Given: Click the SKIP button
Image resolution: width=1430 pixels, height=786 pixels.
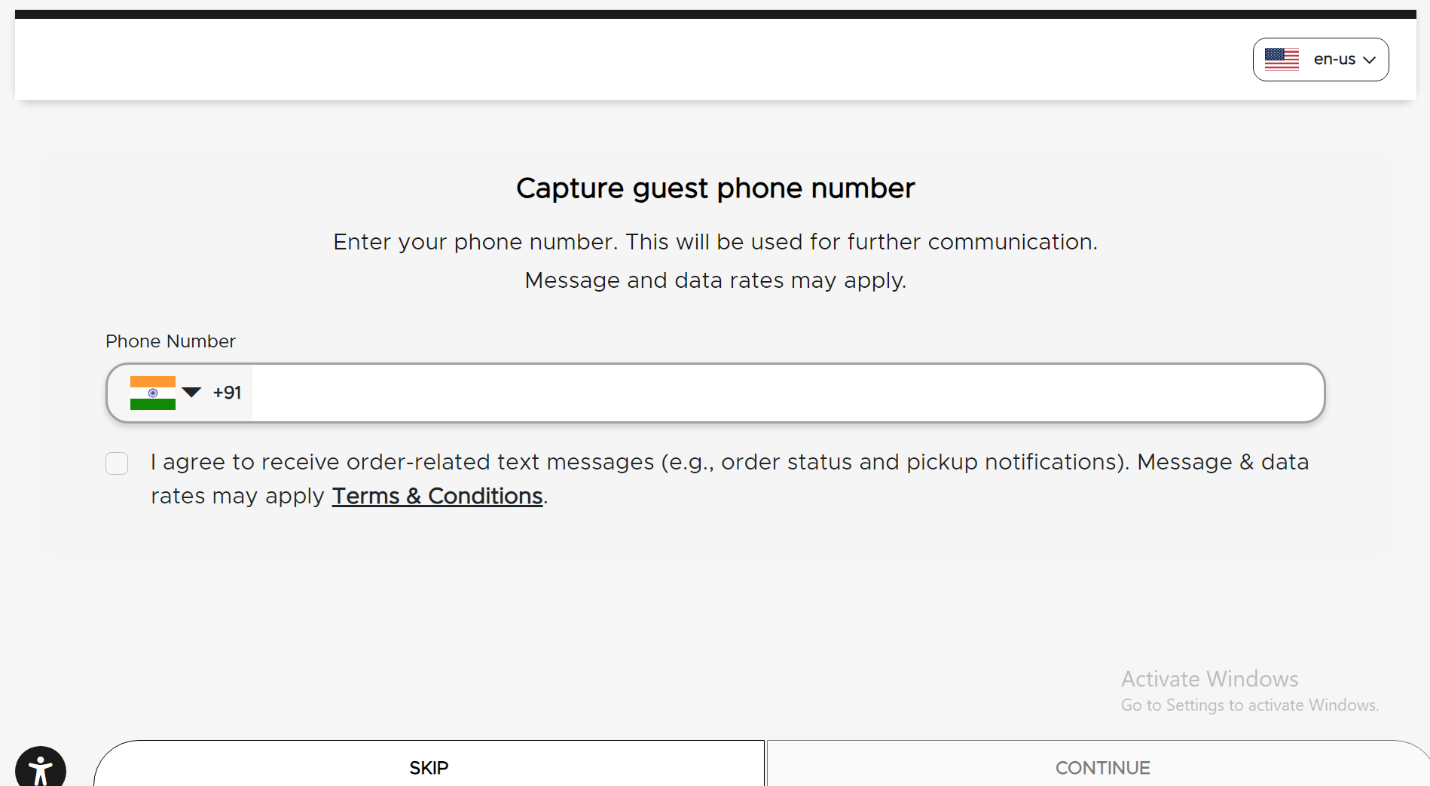Looking at the screenshot, I should (429, 767).
